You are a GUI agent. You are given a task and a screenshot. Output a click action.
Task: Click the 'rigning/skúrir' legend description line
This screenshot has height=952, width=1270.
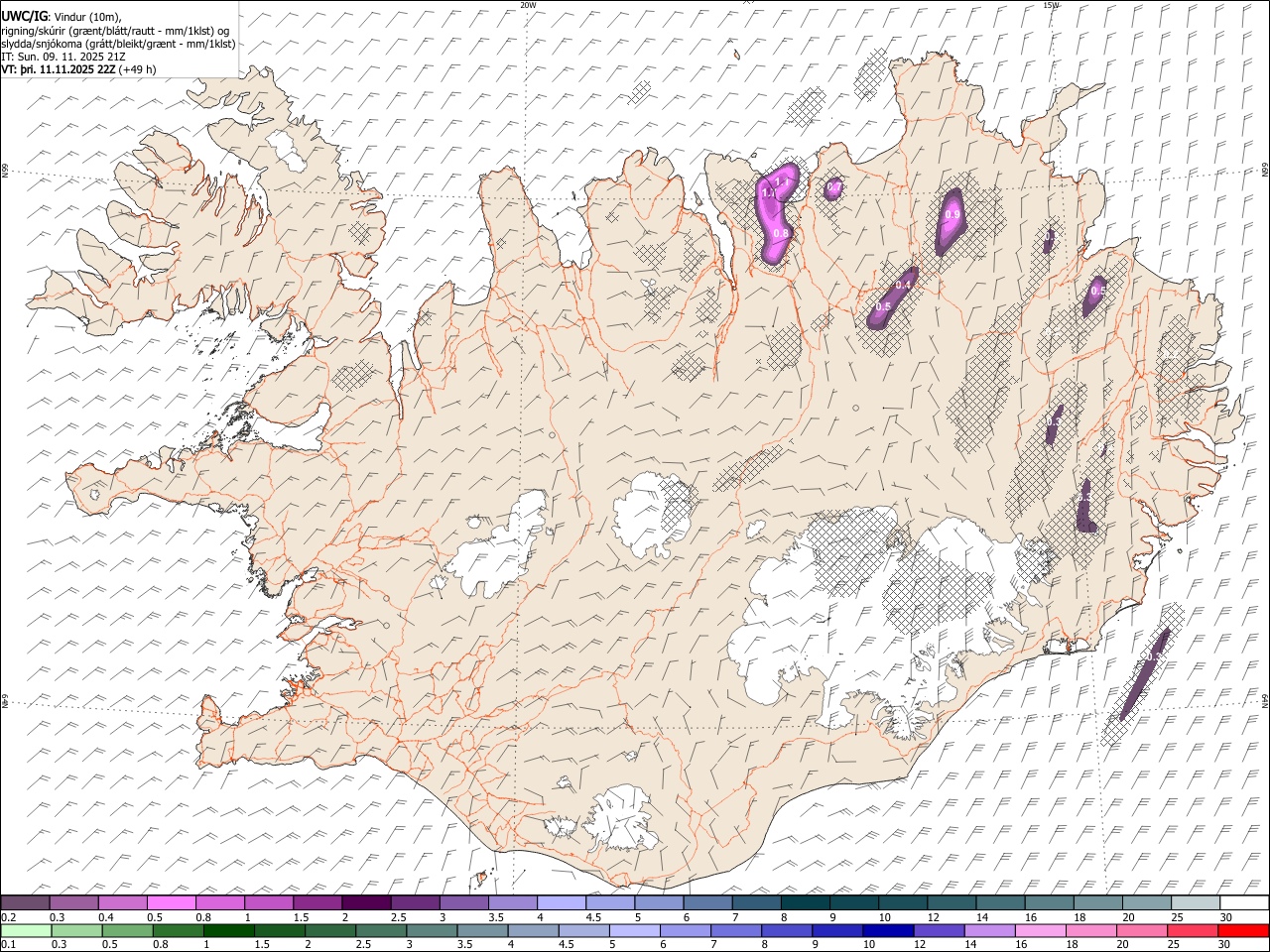115,30
